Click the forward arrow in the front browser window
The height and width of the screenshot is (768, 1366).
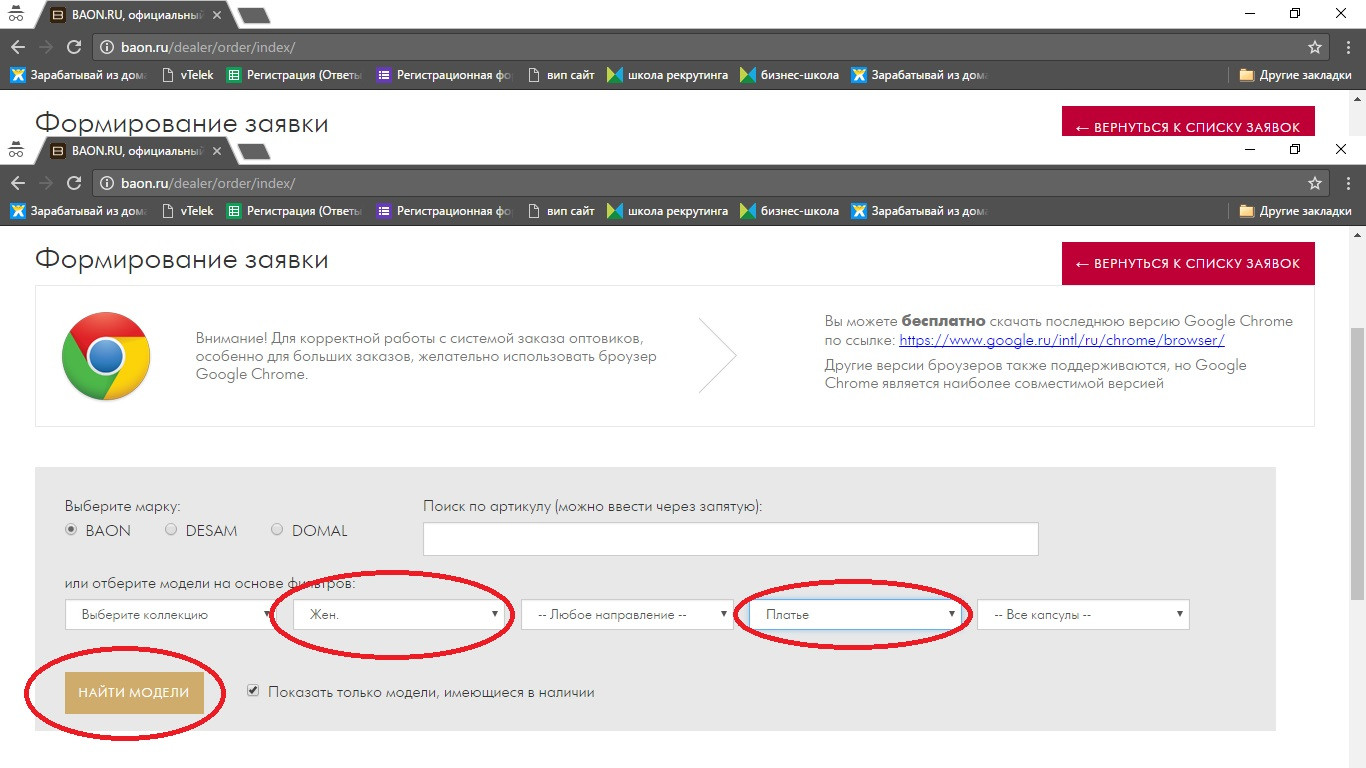click(46, 183)
